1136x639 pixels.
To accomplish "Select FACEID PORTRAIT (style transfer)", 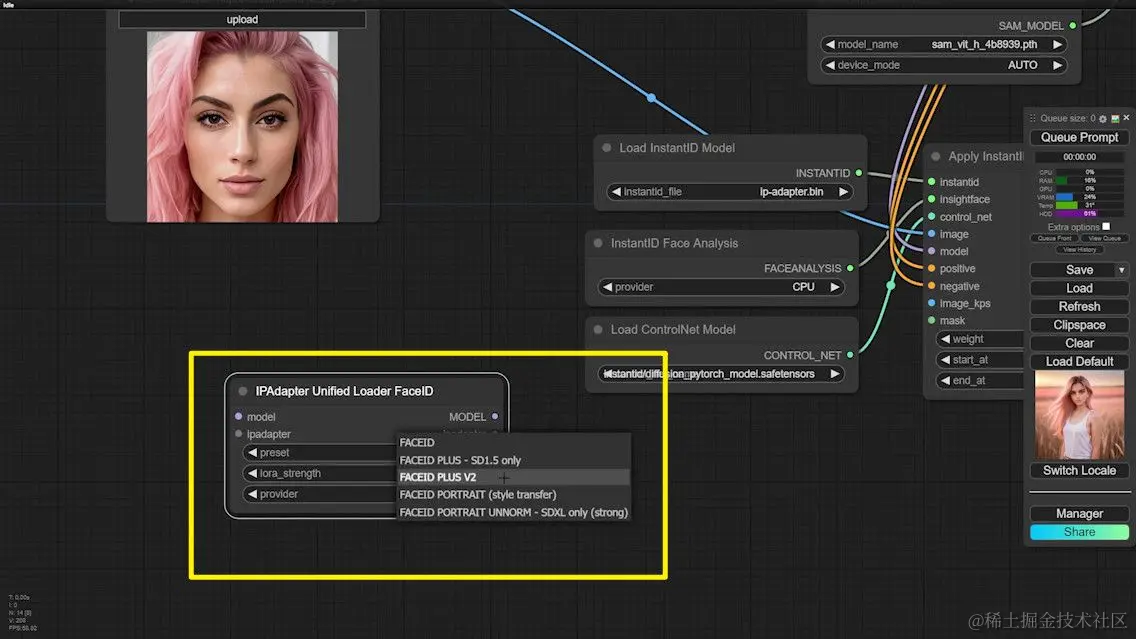I will coord(513,495).
